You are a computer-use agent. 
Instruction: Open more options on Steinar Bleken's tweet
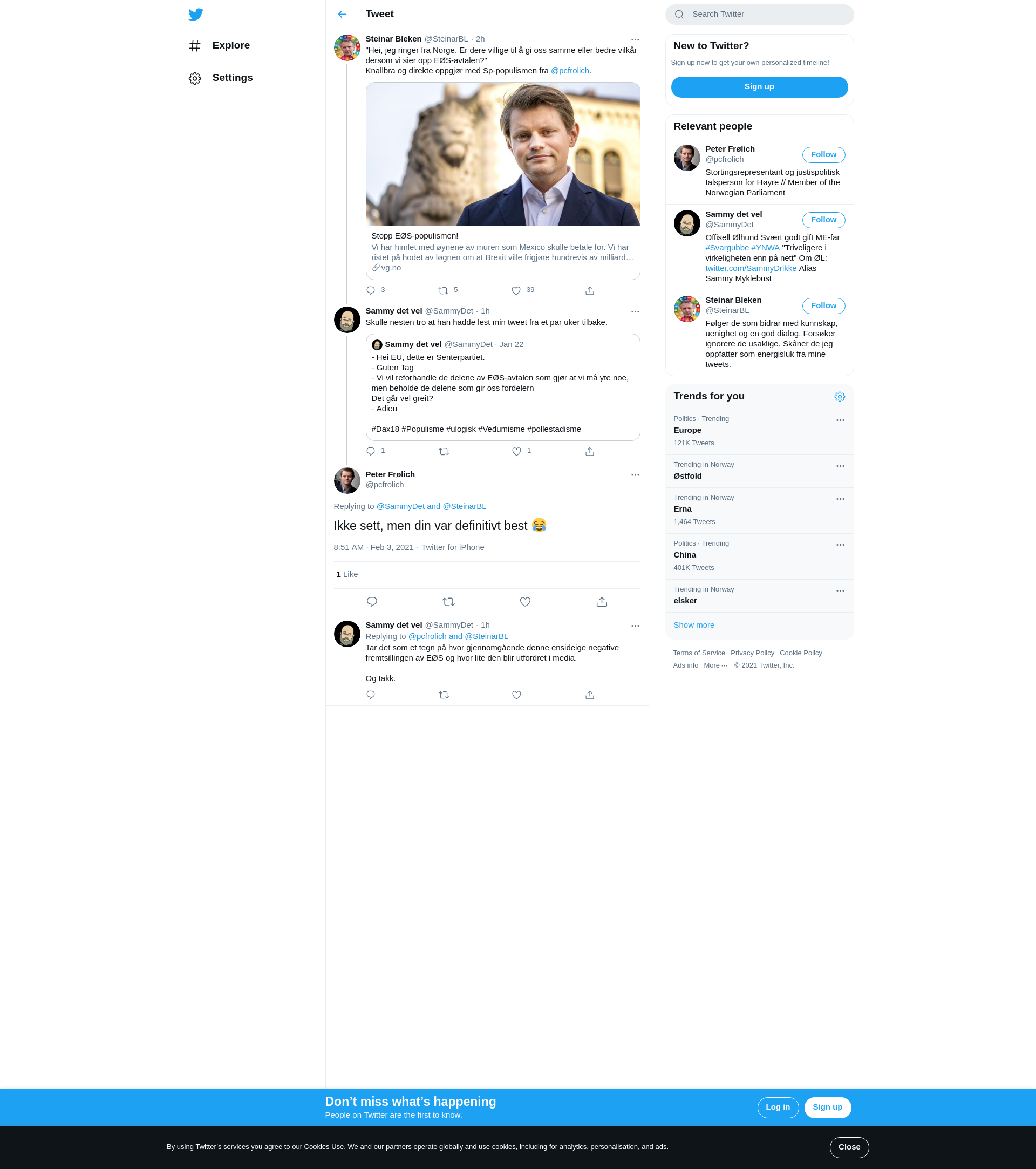635,39
